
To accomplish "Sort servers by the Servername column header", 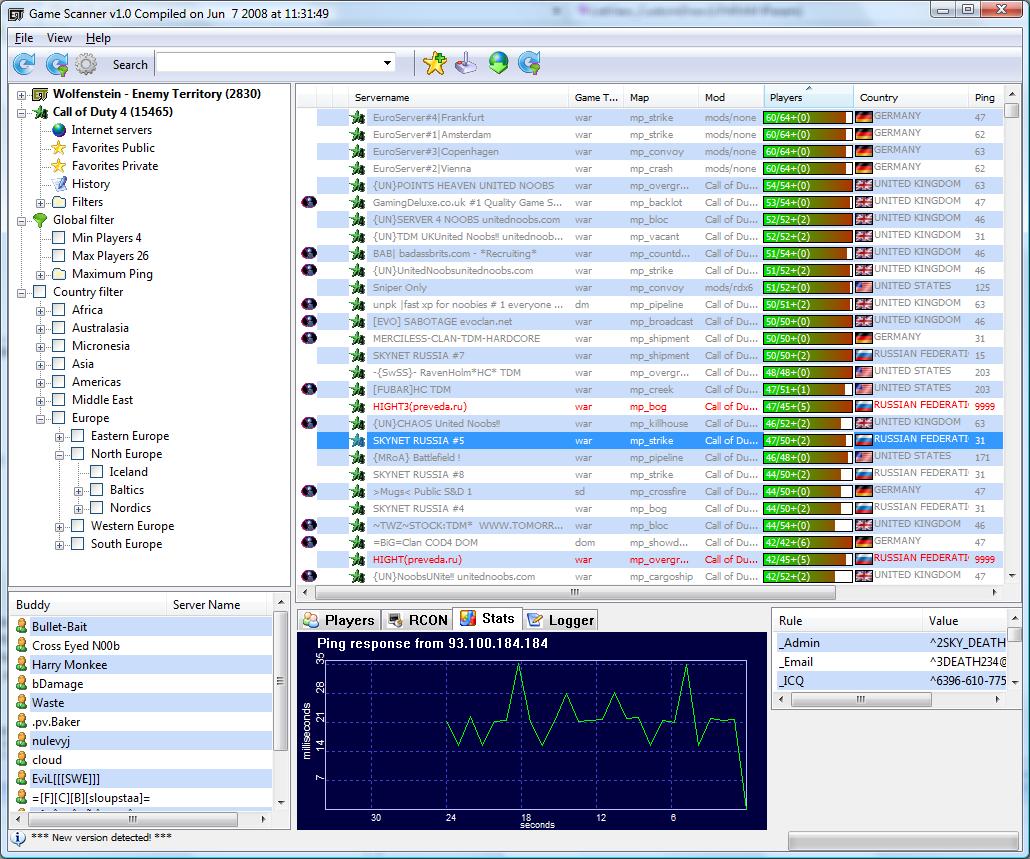I will [x=459, y=97].
